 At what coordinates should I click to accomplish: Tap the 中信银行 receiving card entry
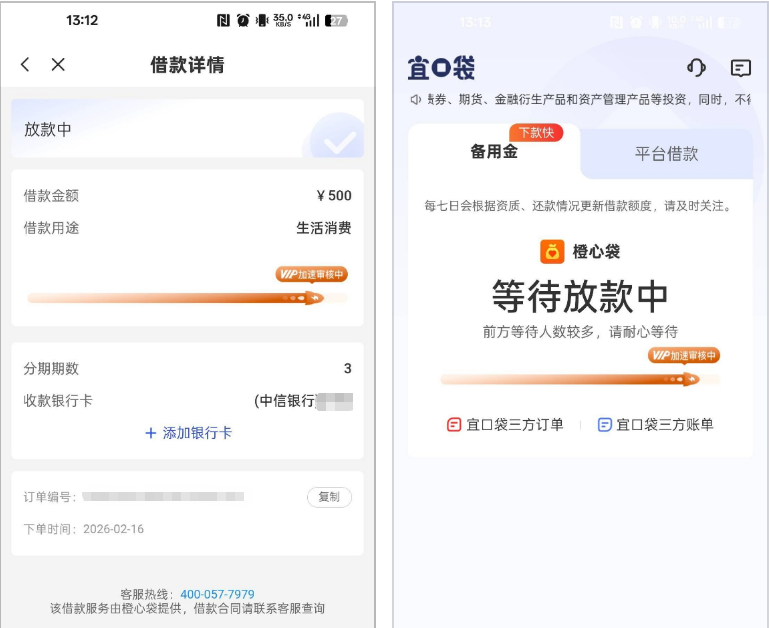303,401
